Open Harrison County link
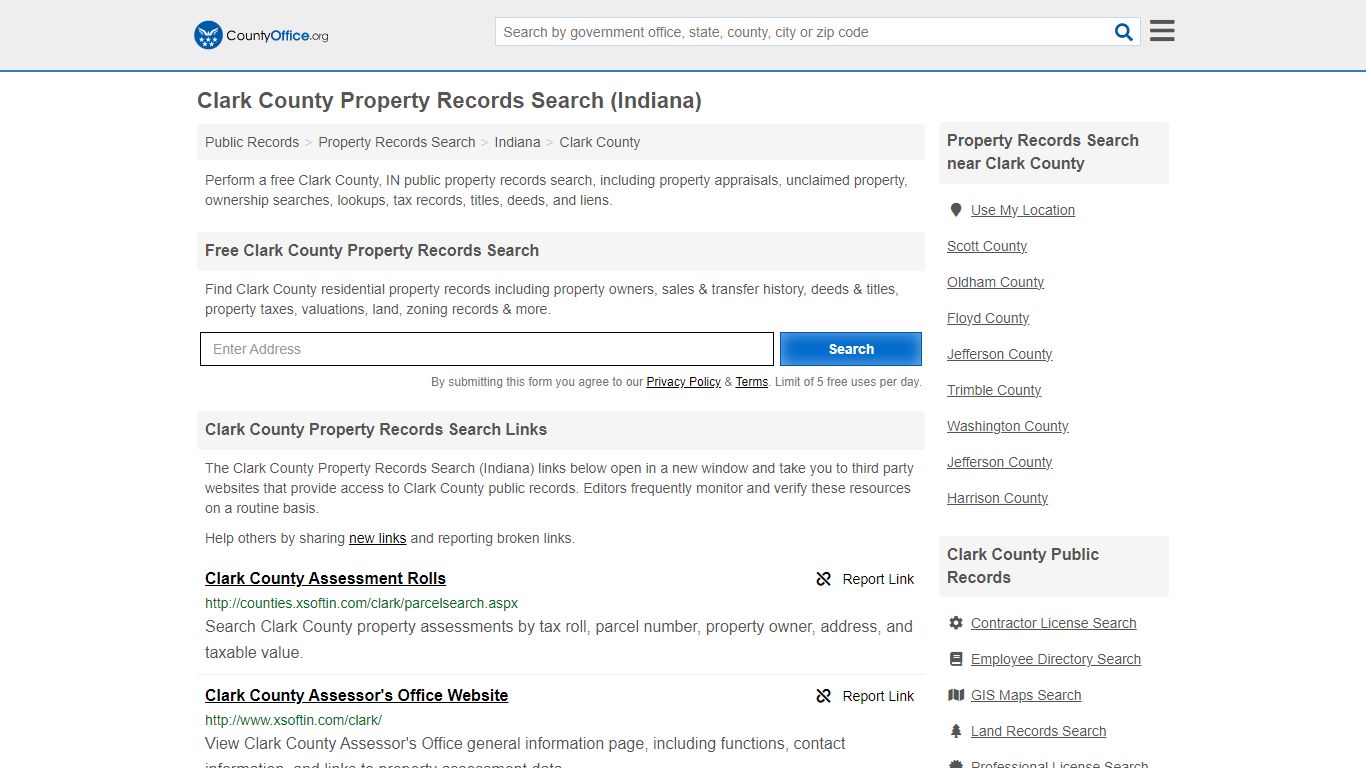This screenshot has height=768, width=1366. 997,498
